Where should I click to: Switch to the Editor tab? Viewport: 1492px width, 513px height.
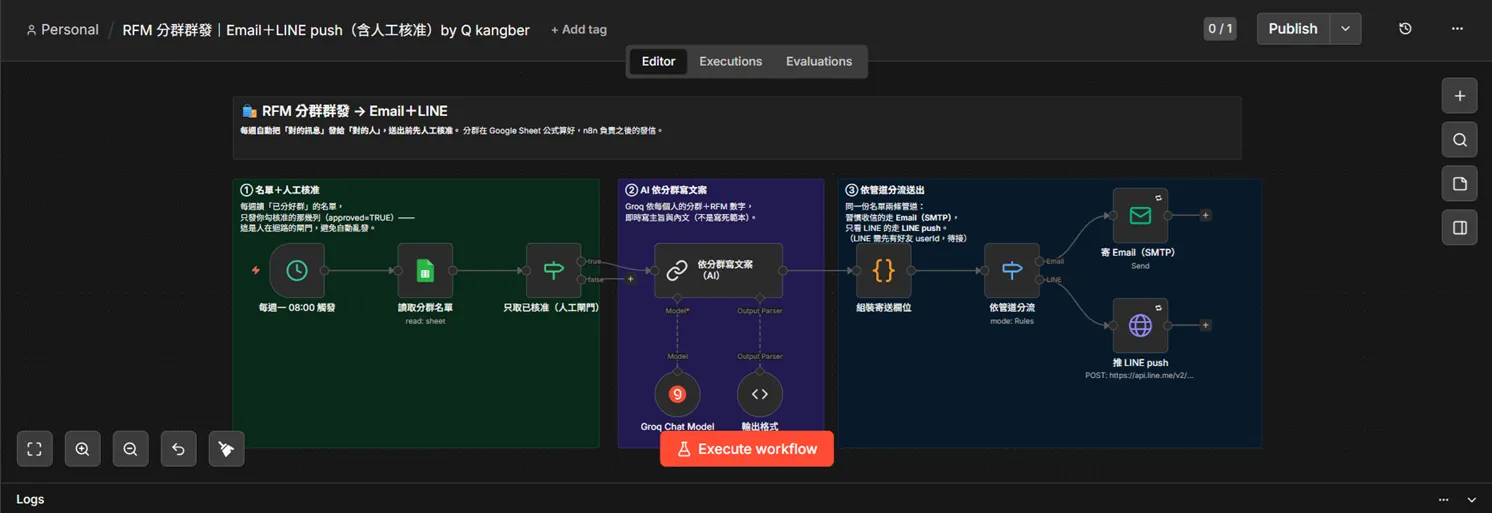658,61
